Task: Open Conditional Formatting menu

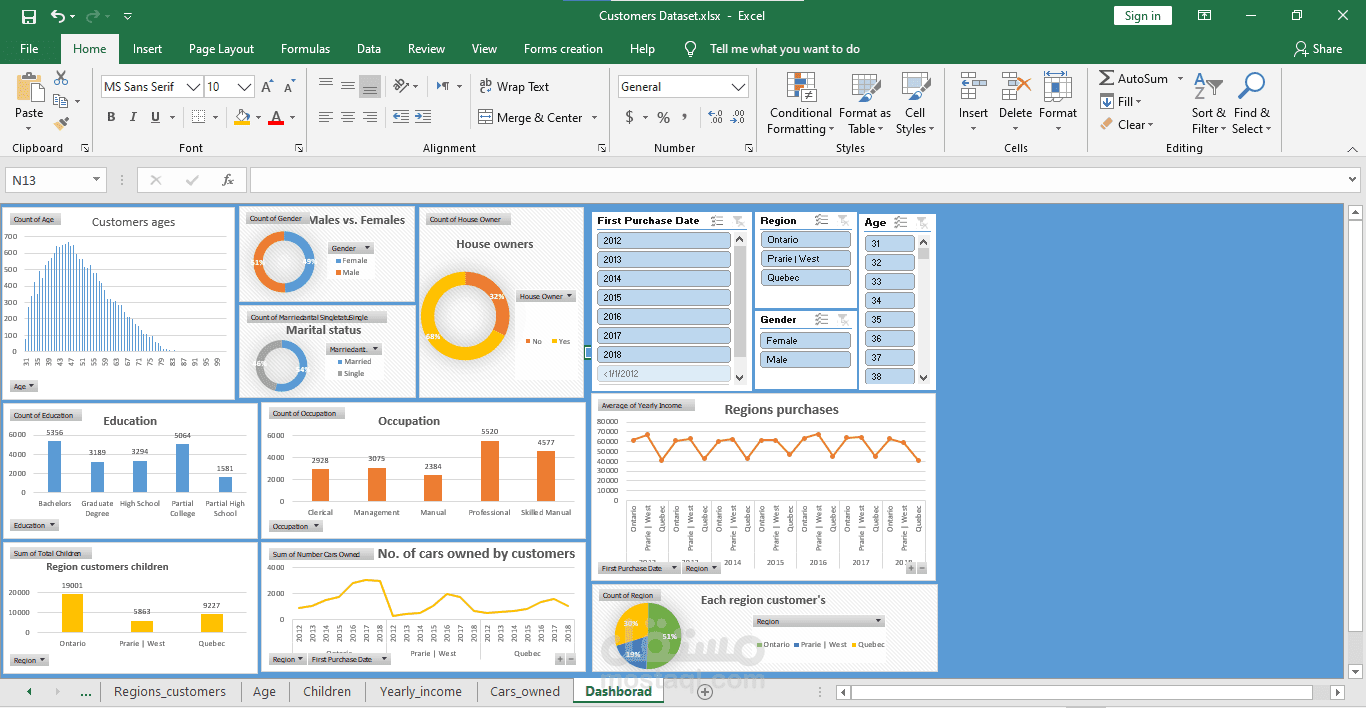Action: tap(800, 104)
